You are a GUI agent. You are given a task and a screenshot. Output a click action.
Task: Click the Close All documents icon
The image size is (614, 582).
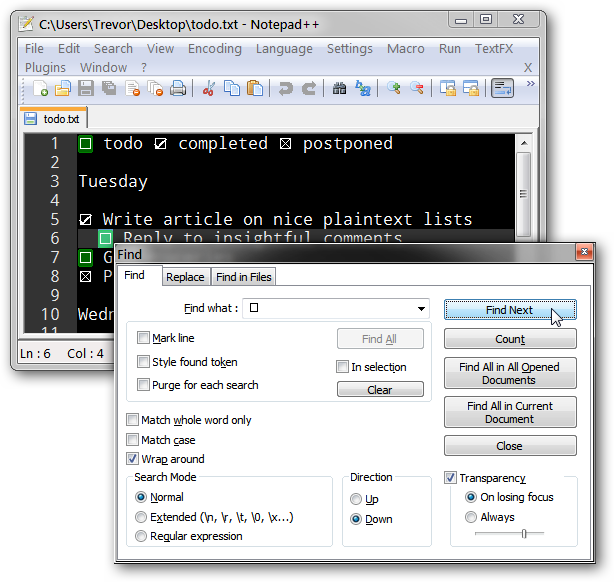click(x=155, y=88)
